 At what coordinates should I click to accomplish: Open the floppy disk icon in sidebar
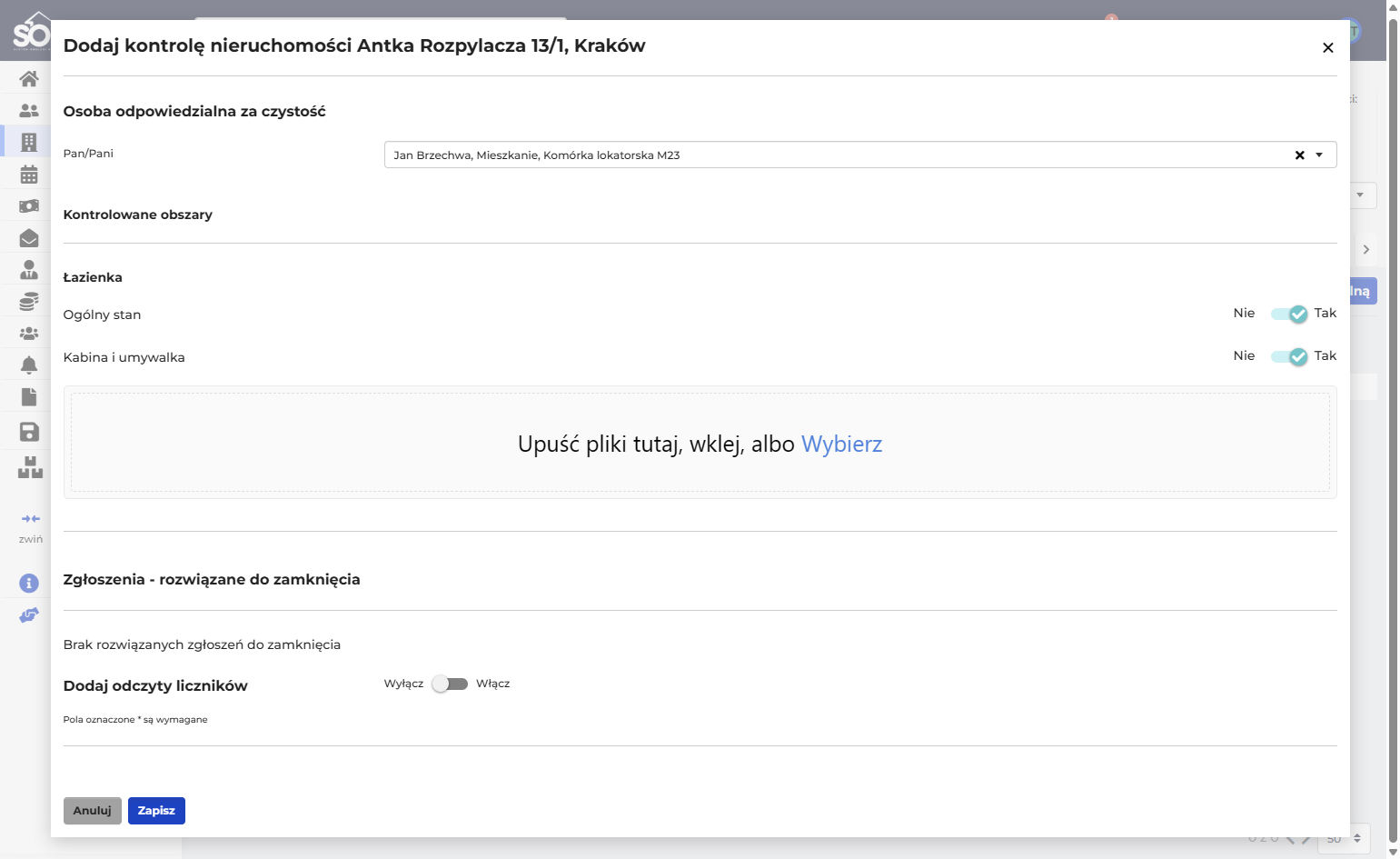pyautogui.click(x=29, y=432)
